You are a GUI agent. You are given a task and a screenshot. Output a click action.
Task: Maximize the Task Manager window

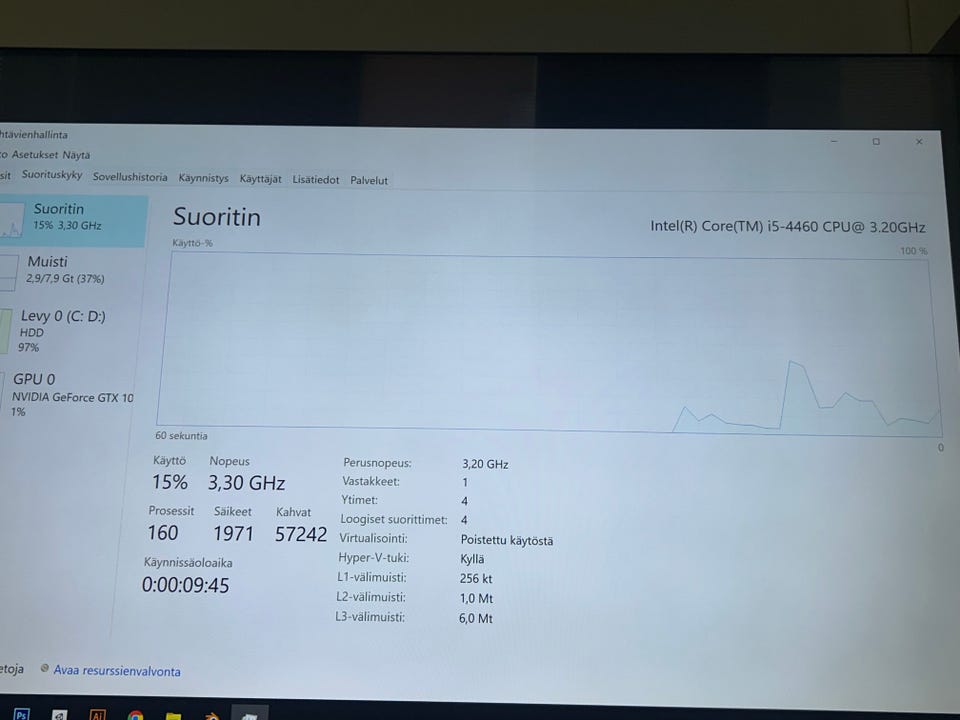tap(876, 141)
